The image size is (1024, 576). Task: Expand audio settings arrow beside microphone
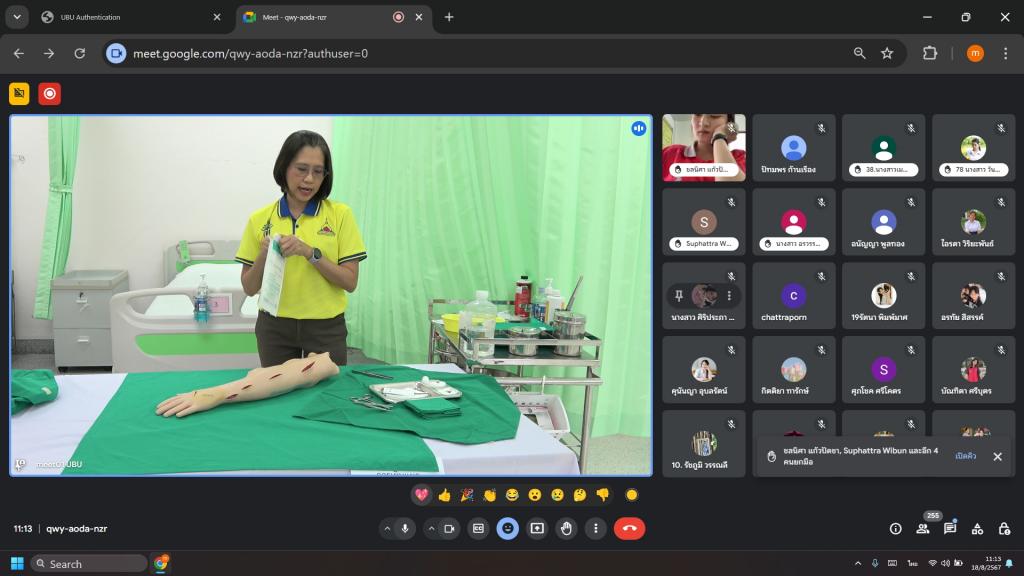tap(387, 528)
